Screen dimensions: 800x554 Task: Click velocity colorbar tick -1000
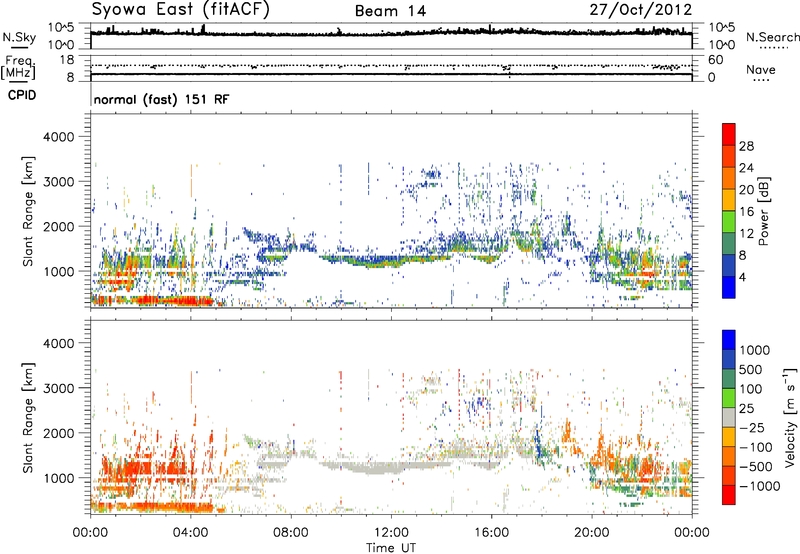[759, 486]
